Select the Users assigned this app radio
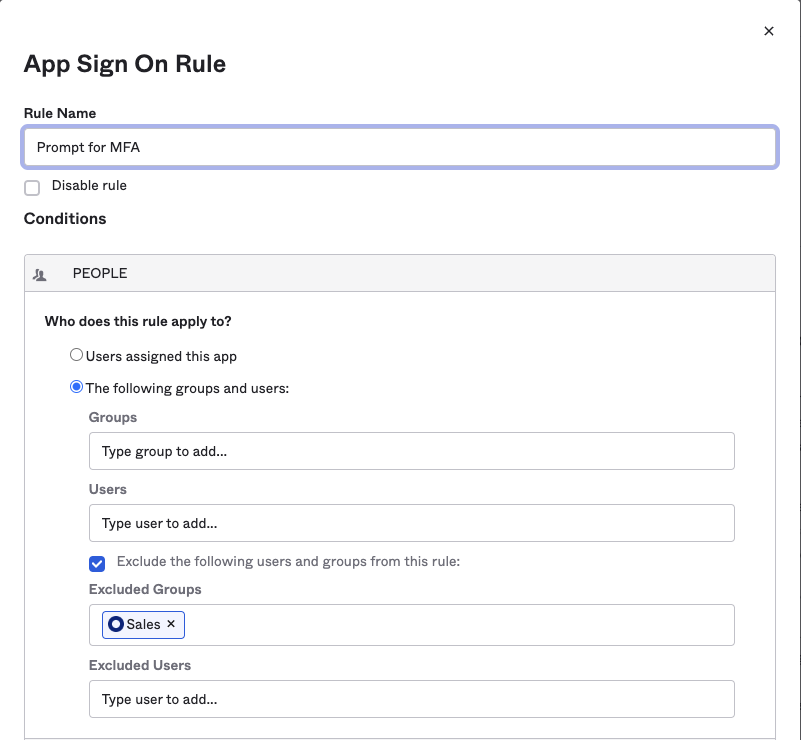Image resolution: width=801 pixels, height=740 pixels. click(76, 355)
